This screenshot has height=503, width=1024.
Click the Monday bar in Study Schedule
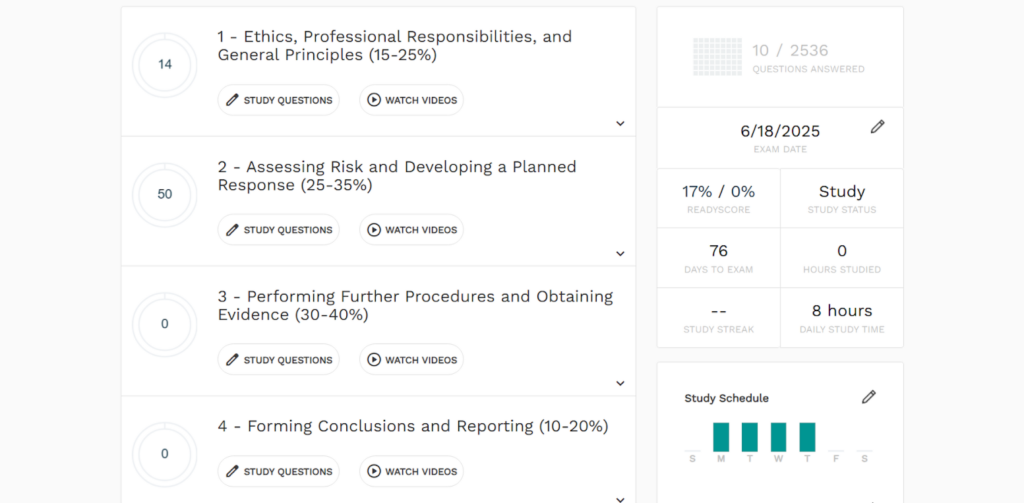tap(721, 437)
